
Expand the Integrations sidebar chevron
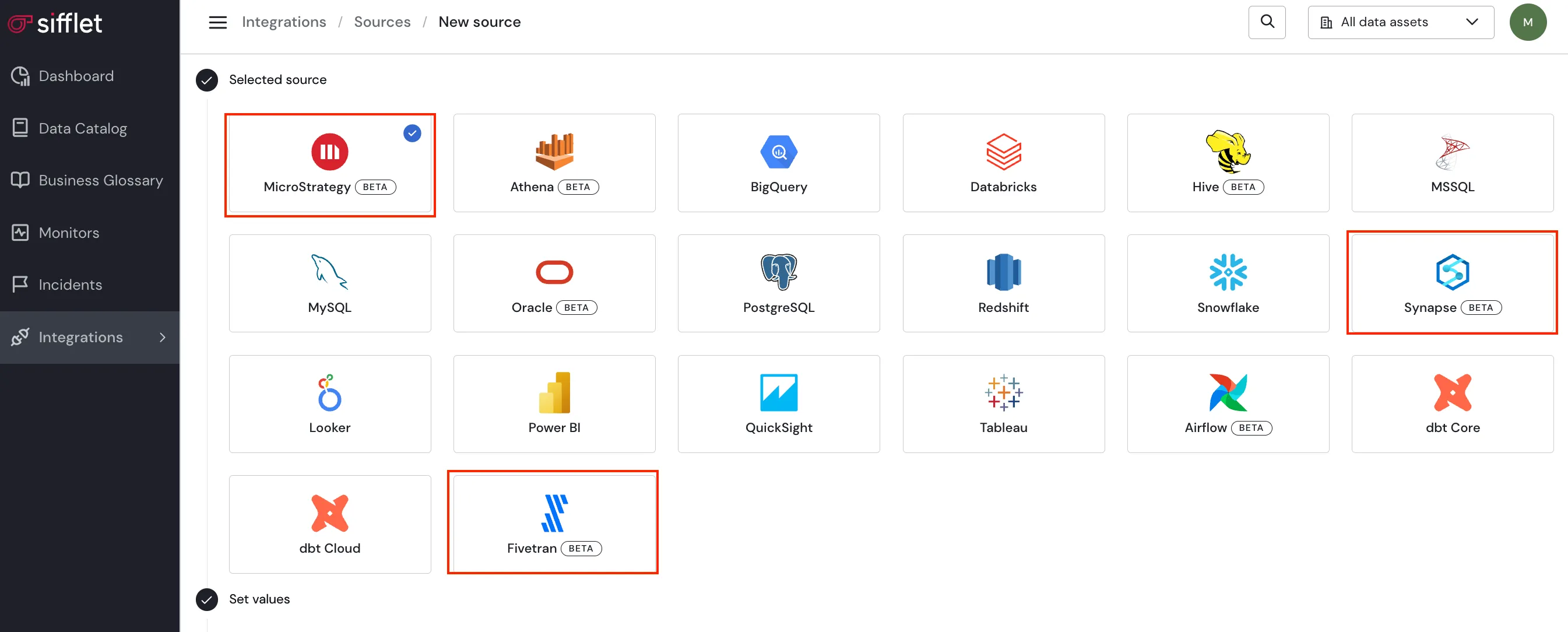[x=162, y=337]
